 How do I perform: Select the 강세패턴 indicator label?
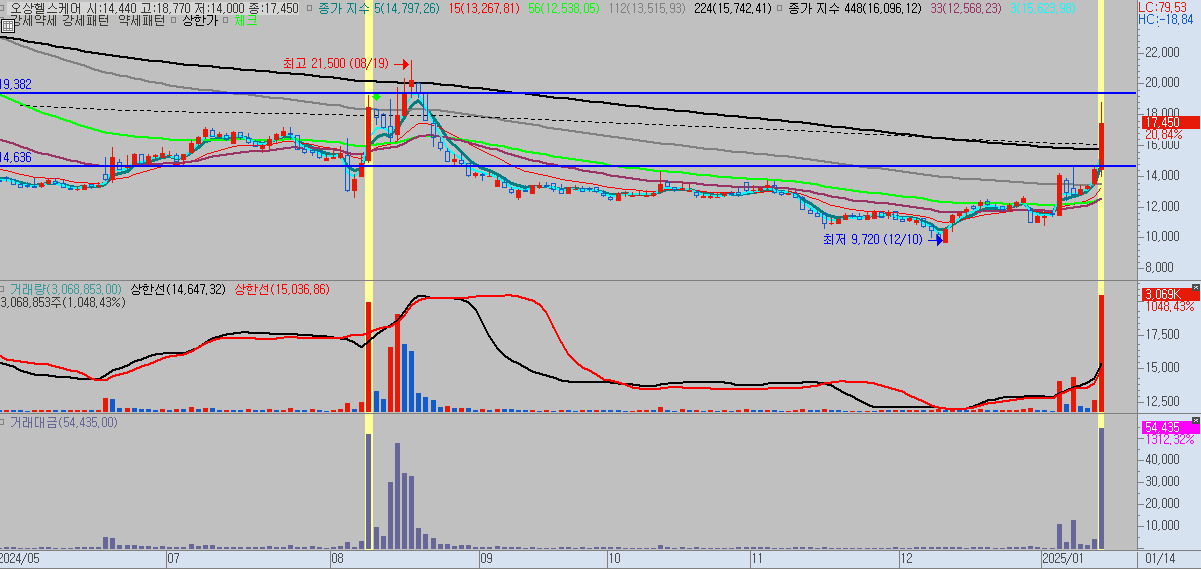(x=85, y=20)
